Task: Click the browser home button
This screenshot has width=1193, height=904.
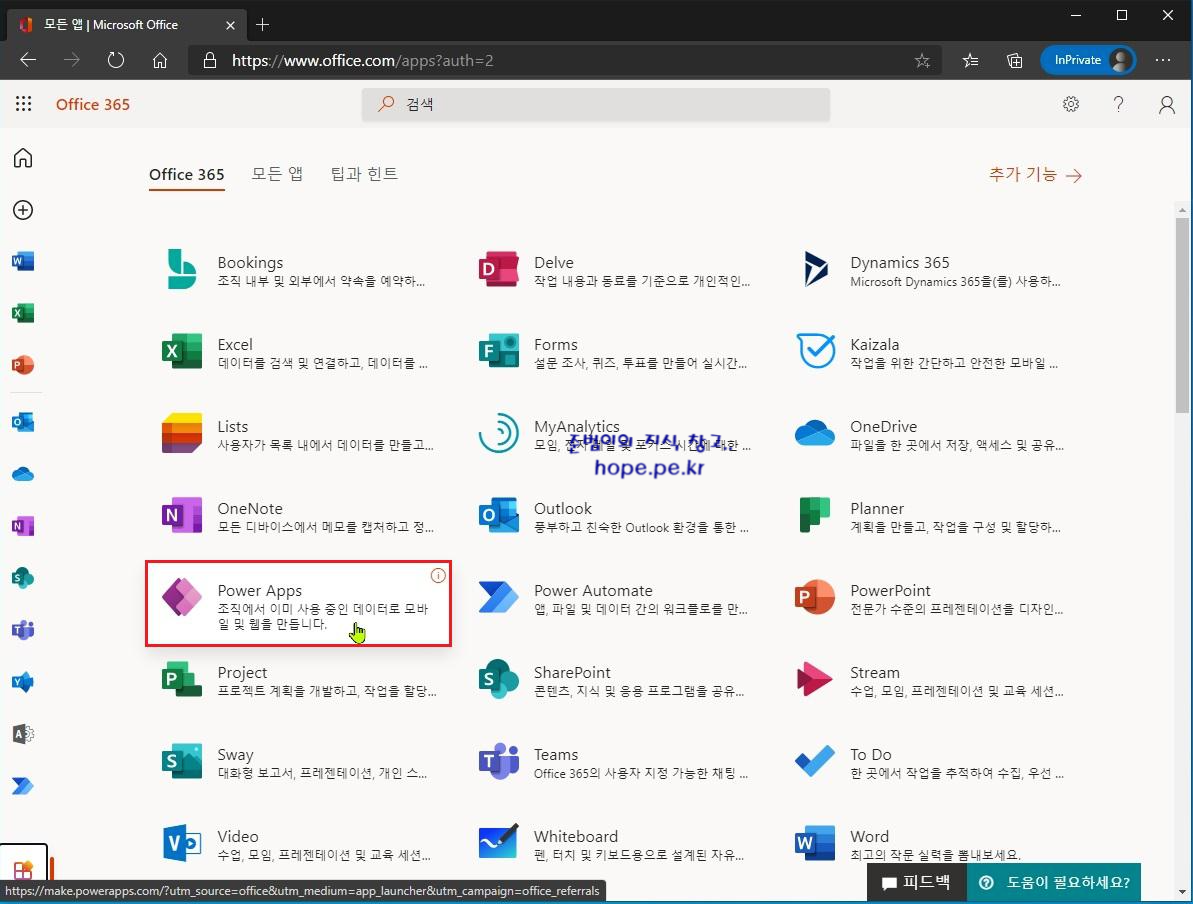Action: coord(160,60)
